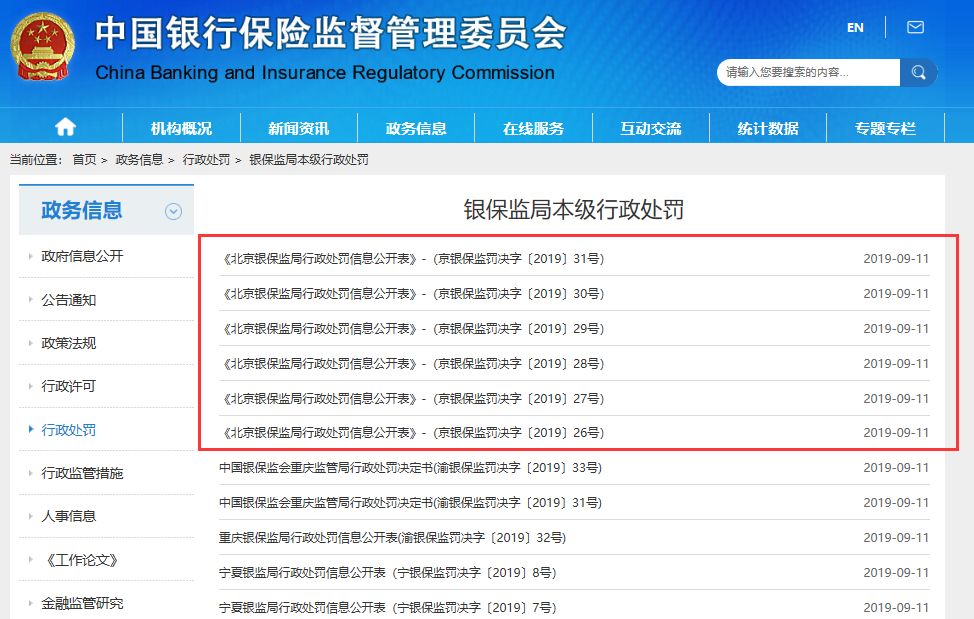Open the 京银保监罚决字〔2019〕26号 notice
This screenshot has width=974, height=619.
coord(412,433)
